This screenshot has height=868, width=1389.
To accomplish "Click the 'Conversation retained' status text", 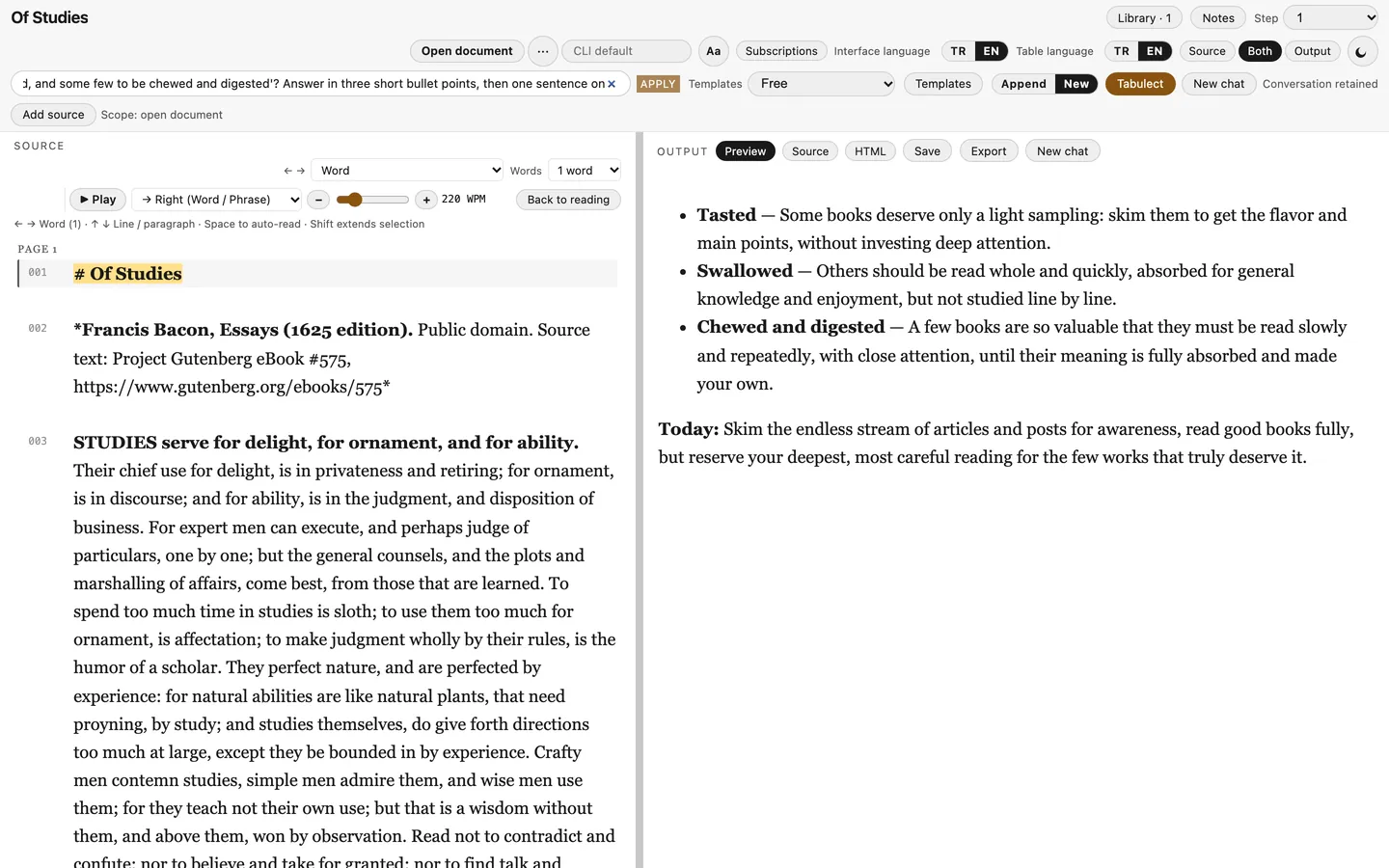I will click(1320, 84).
